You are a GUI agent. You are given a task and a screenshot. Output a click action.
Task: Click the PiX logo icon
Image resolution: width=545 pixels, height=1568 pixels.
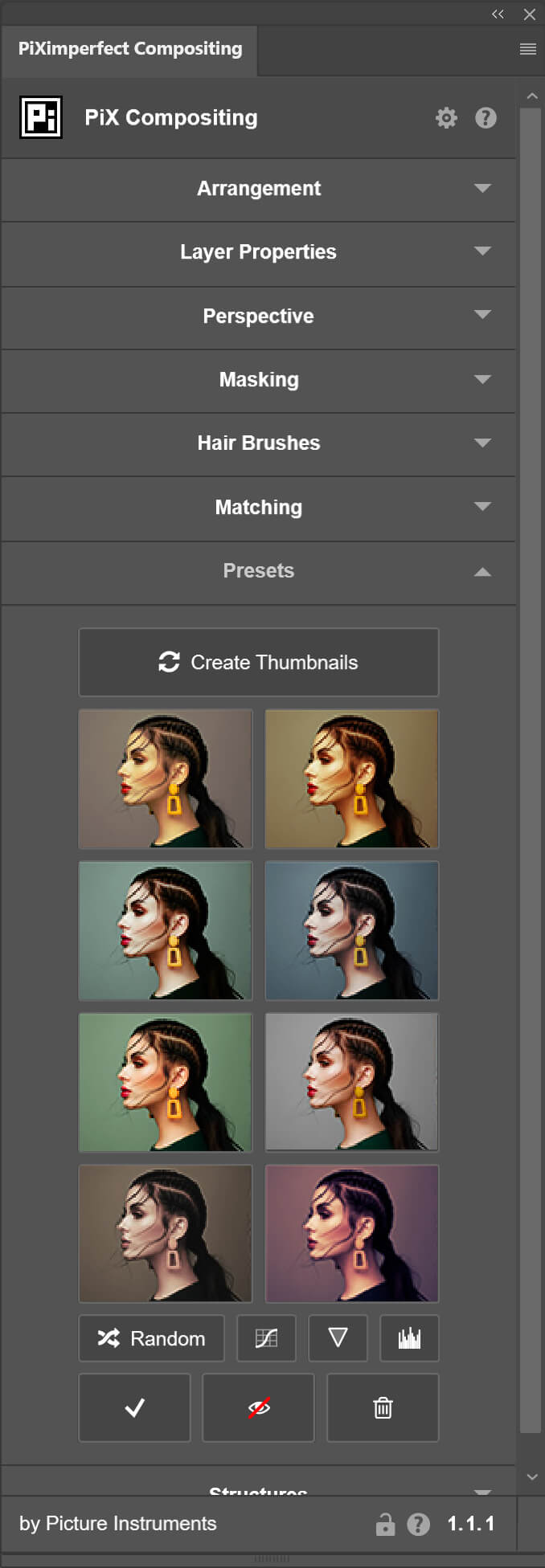coord(41,118)
